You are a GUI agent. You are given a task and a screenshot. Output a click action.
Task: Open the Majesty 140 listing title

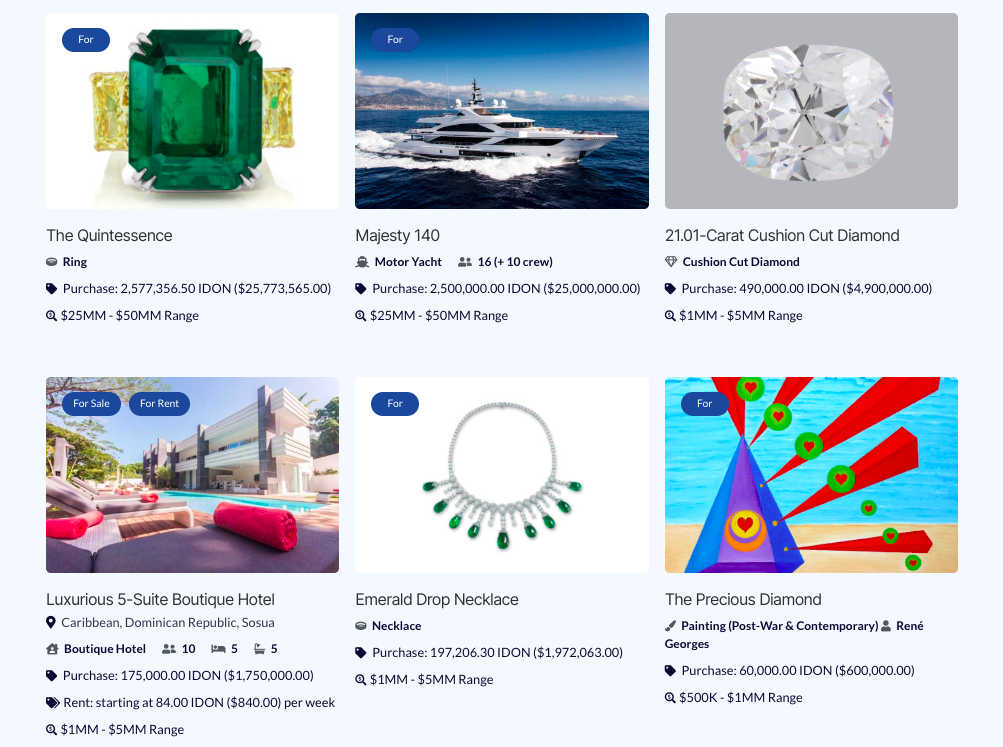397,235
